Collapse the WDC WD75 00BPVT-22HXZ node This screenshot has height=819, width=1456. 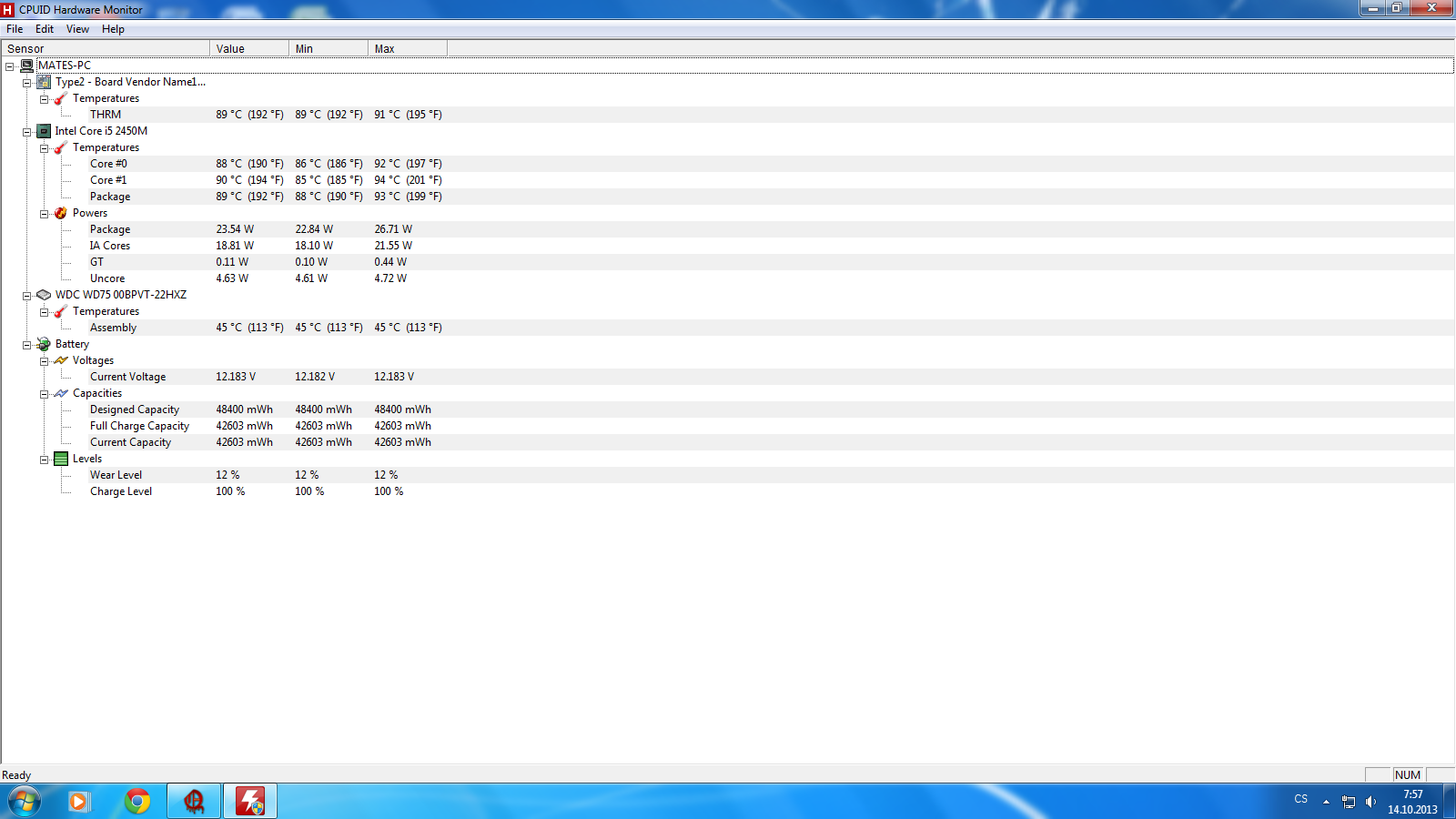(x=26, y=296)
